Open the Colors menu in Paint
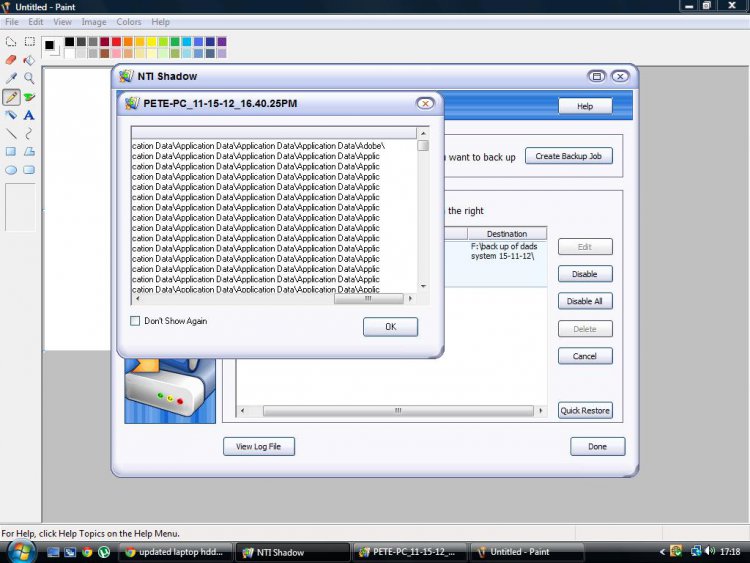The width and height of the screenshot is (750, 563). 129,22
